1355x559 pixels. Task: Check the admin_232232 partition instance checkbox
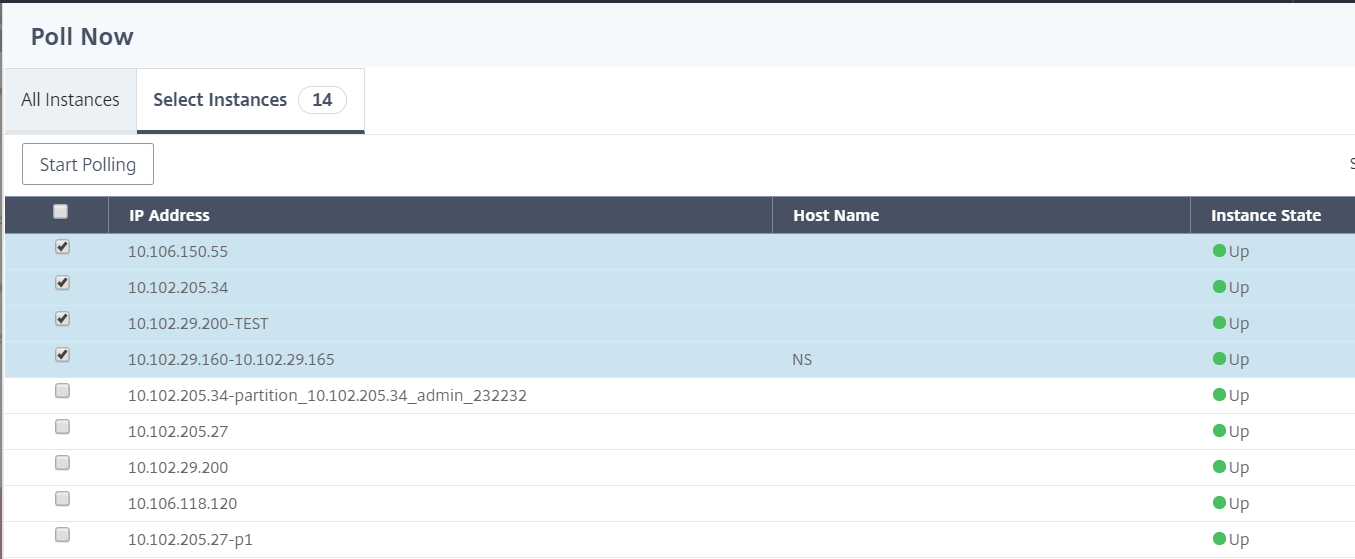click(62, 391)
